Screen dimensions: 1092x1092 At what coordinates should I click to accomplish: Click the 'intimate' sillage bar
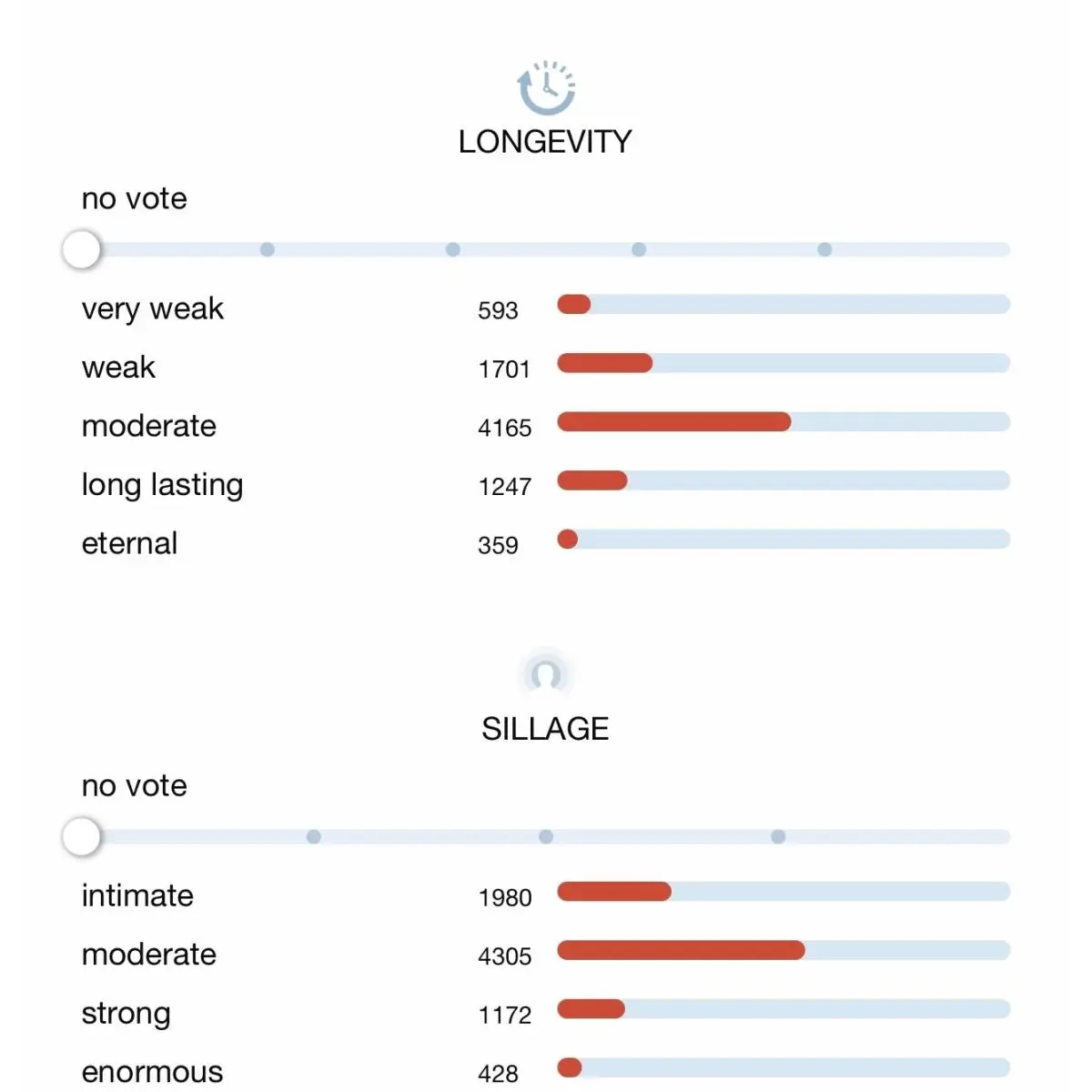point(784,891)
